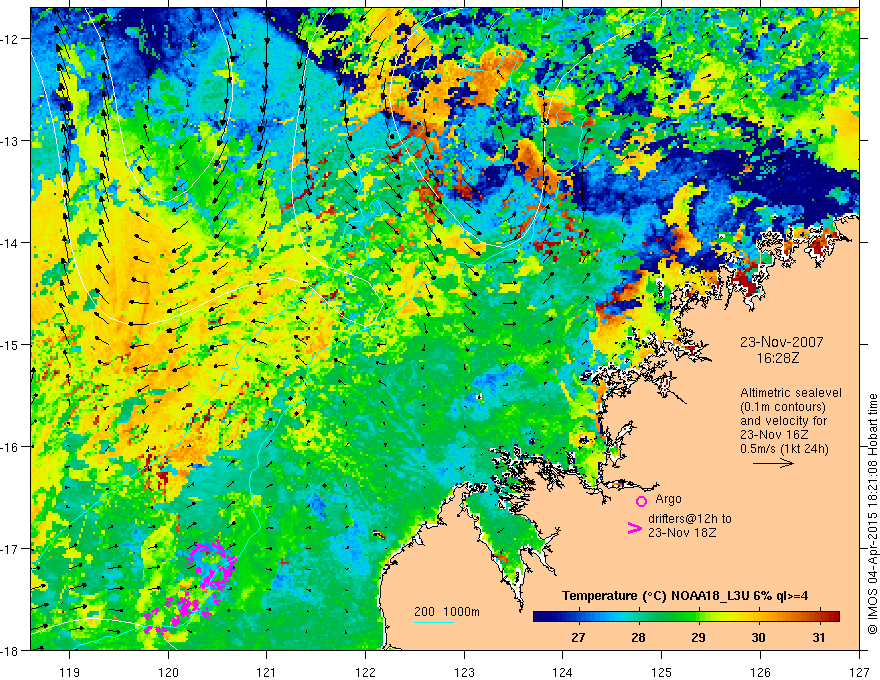Click the latitude label -15
880x680 pixels.
click(11, 344)
